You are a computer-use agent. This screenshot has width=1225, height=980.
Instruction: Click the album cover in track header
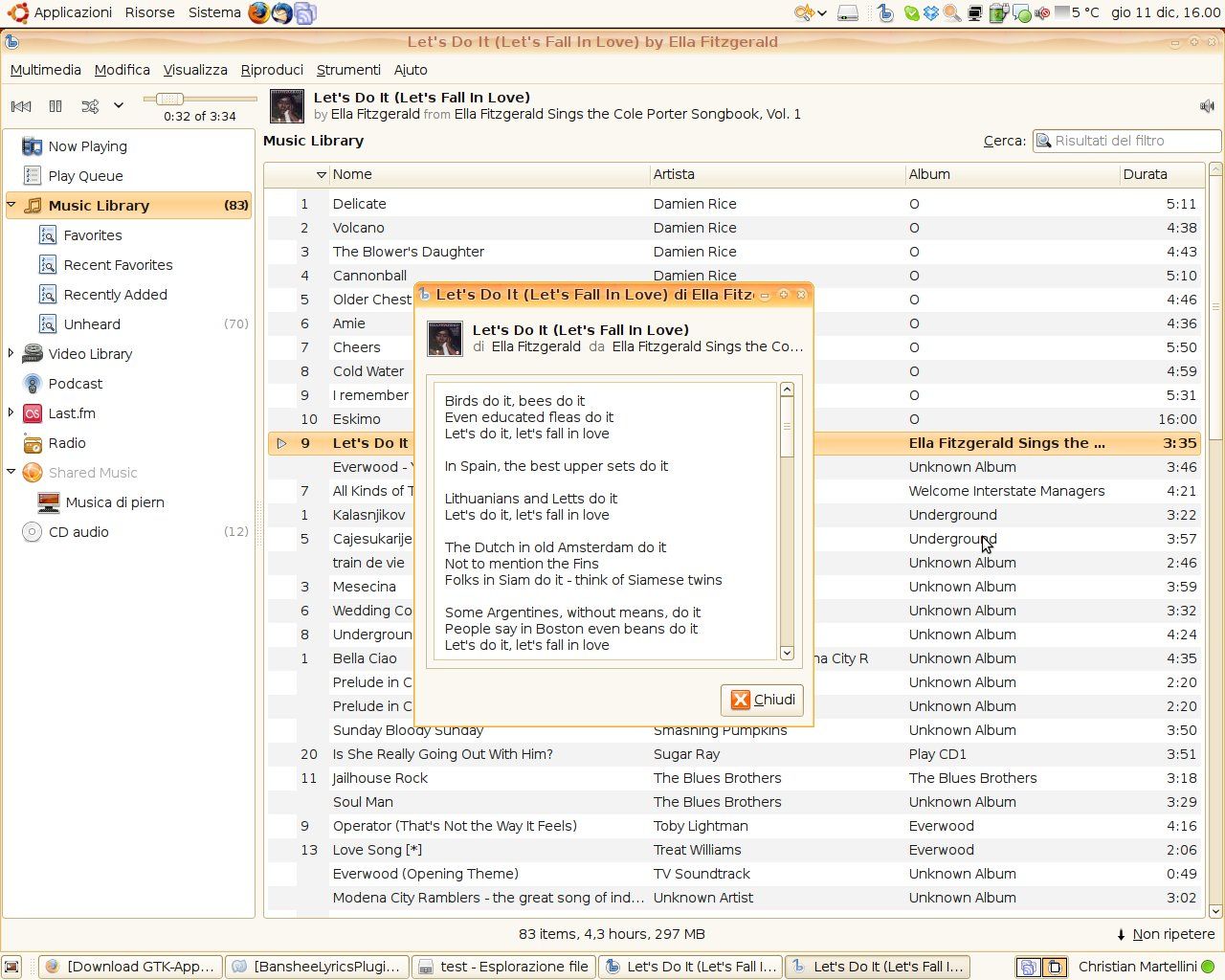pos(287,106)
